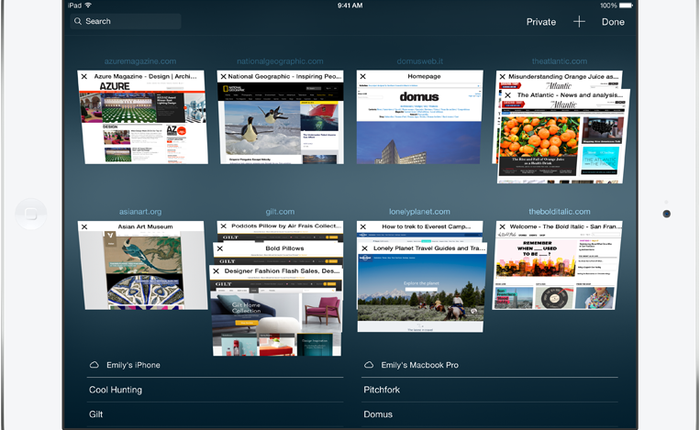The height and width of the screenshot is (430, 700).
Task: Select the Misunderstanding Orange Juice tab title
Action: (564, 76)
